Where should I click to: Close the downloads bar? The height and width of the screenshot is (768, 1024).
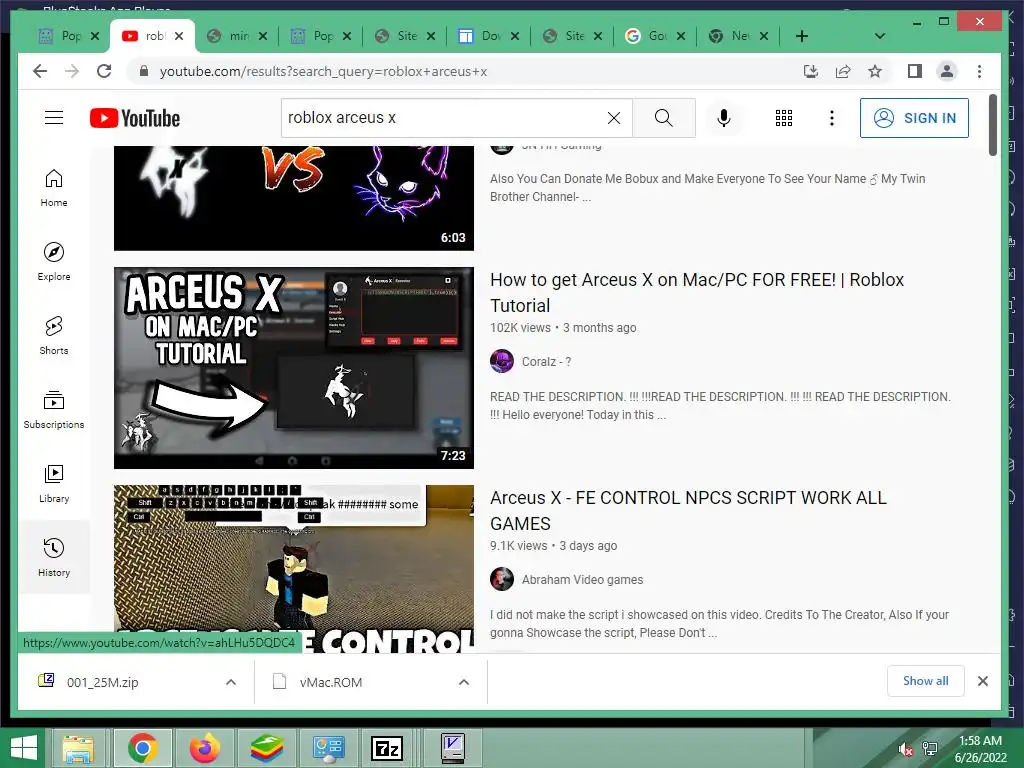coord(982,680)
